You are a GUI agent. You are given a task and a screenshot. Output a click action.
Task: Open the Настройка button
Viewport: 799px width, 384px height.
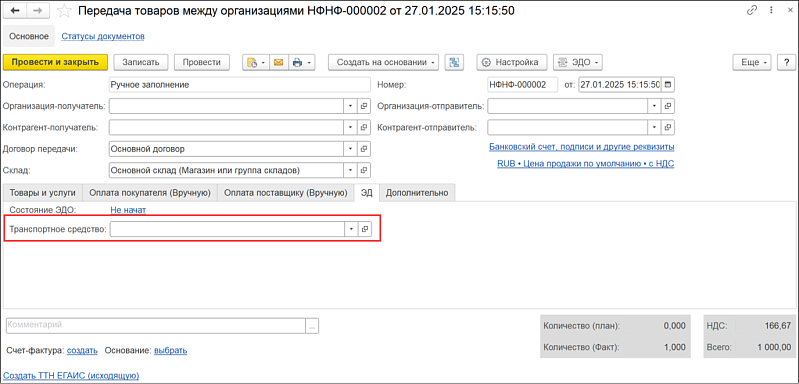(x=512, y=63)
